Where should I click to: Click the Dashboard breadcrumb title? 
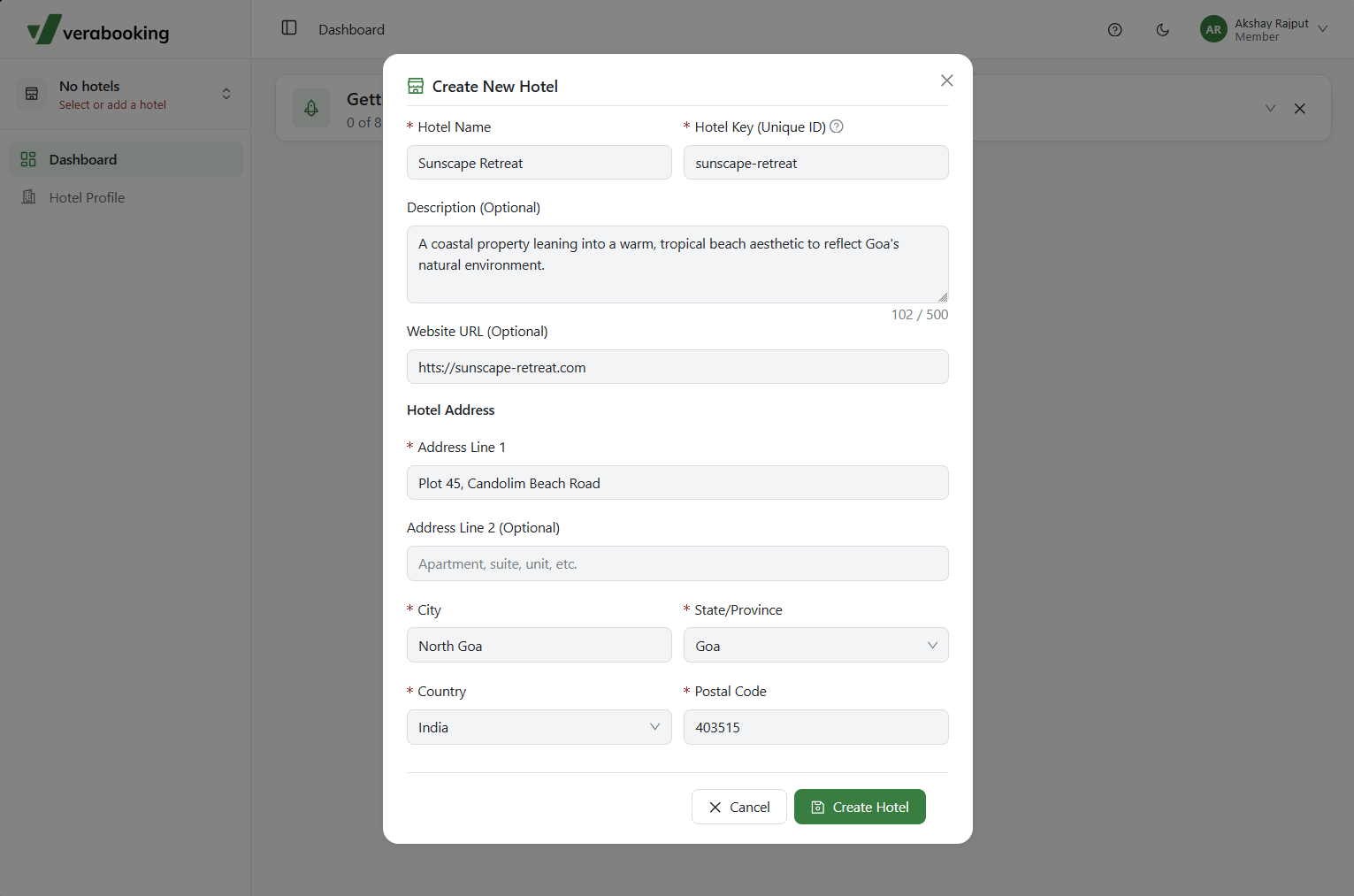(x=352, y=29)
